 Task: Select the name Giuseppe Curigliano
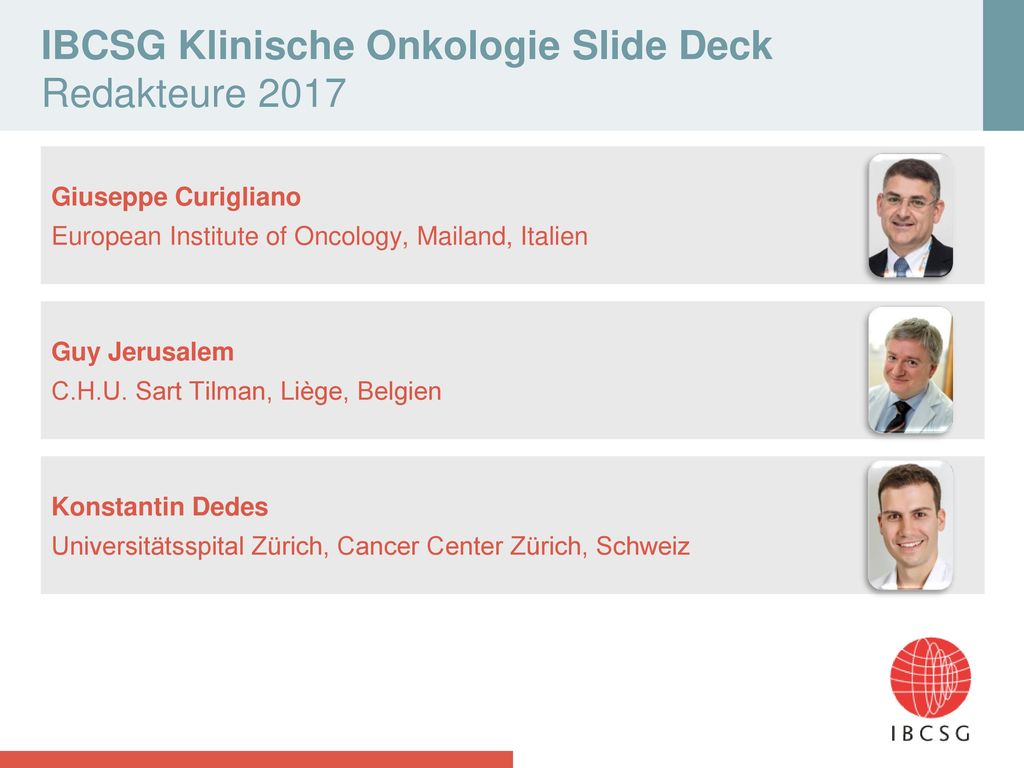(176, 197)
